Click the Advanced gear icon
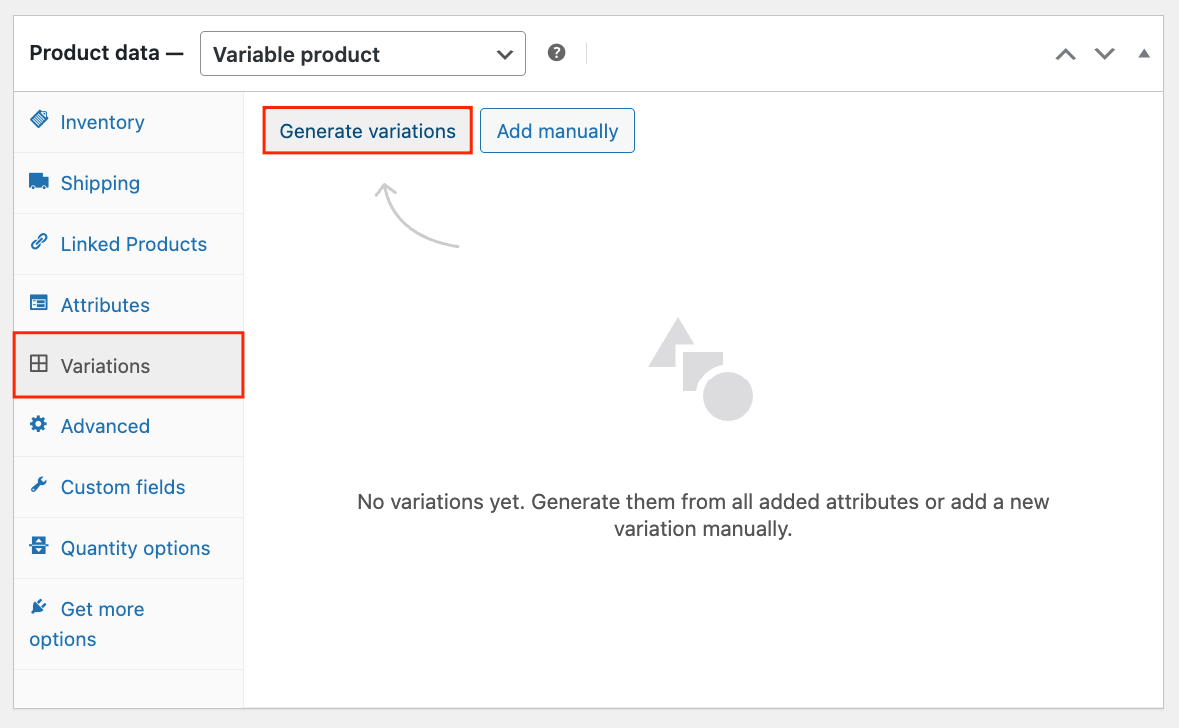Viewport: 1179px width, 728px height. coord(38,423)
